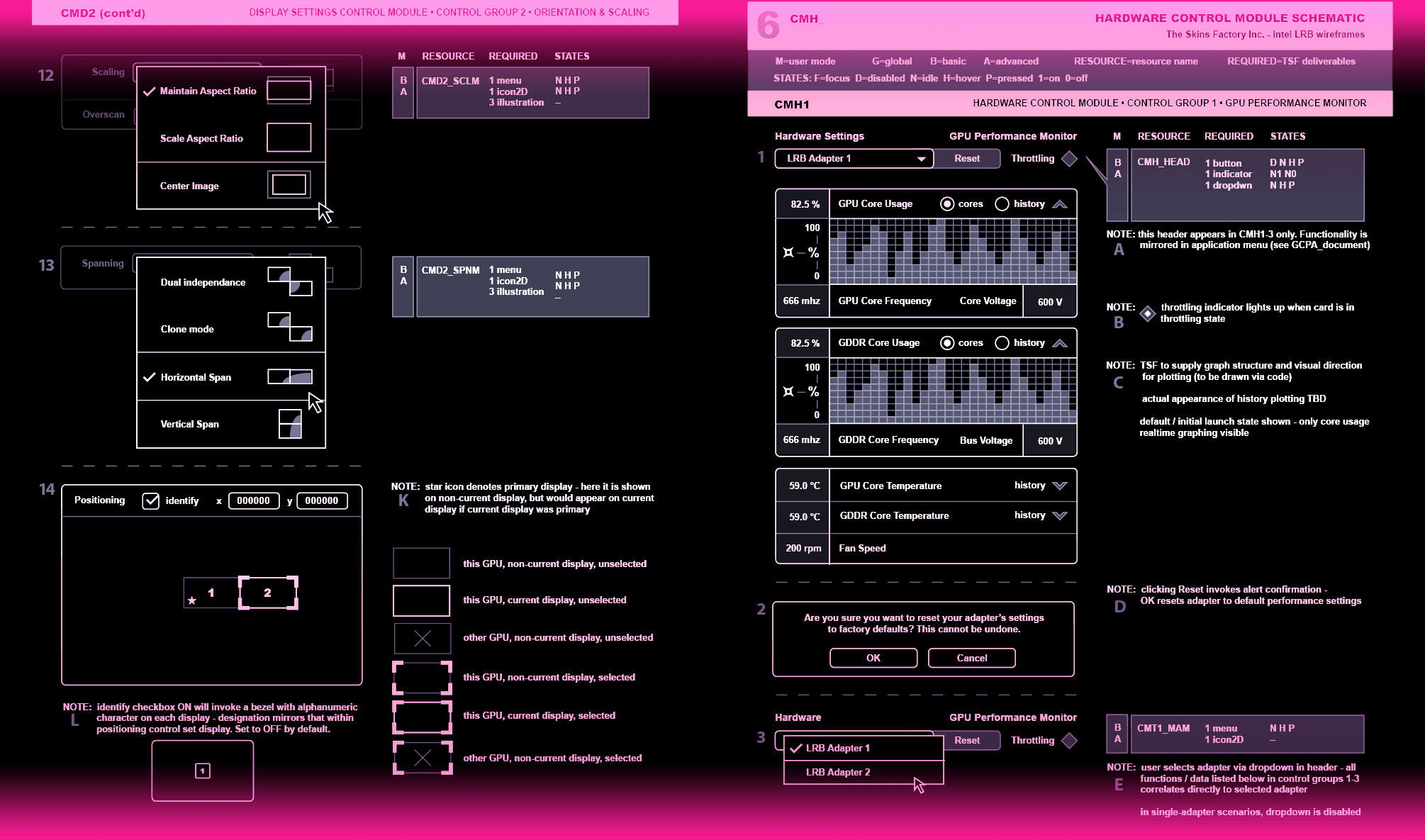
Task: Click the Dual independance display icon
Action: coord(289,281)
